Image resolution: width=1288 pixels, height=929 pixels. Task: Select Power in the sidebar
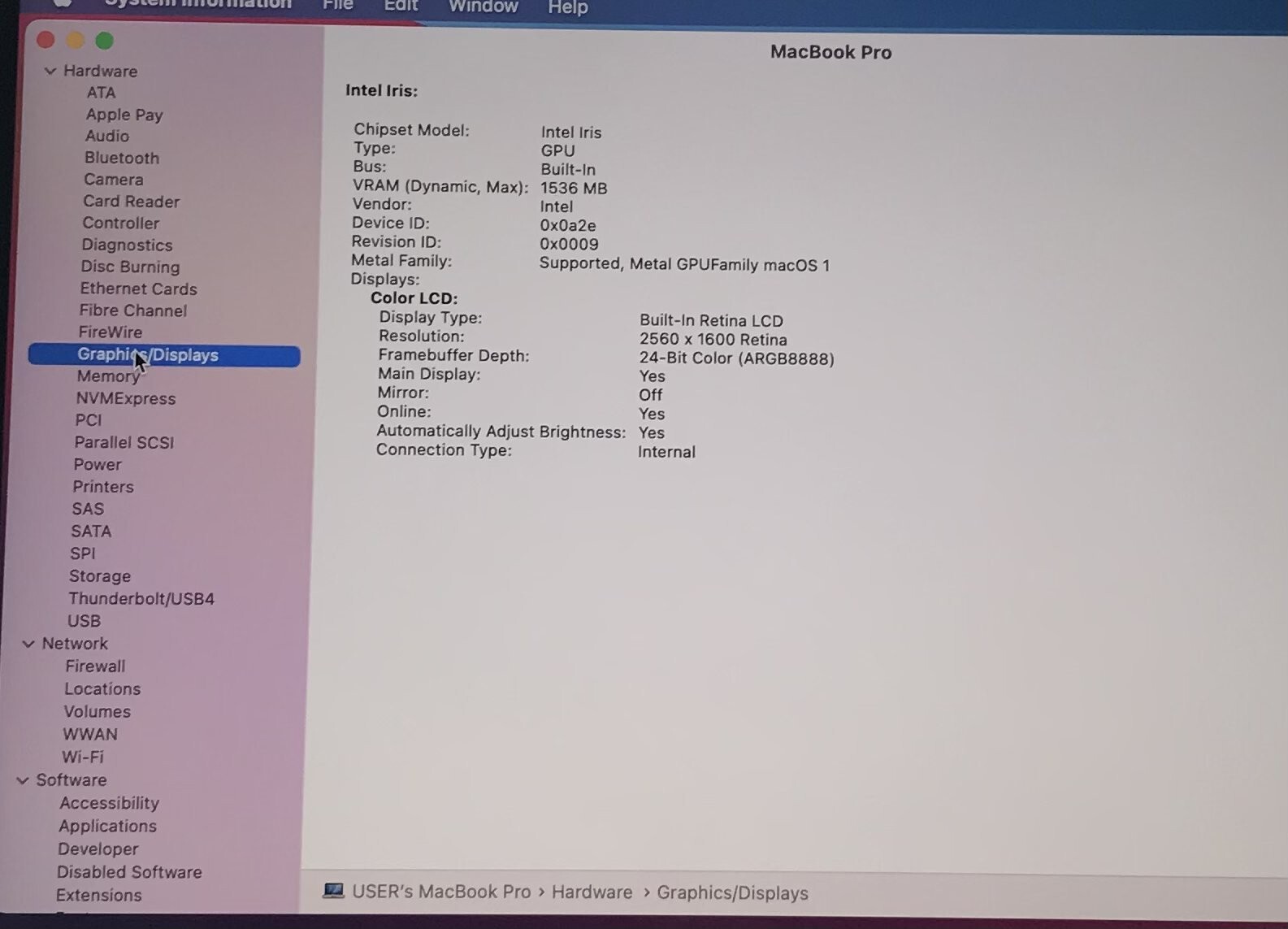97,464
